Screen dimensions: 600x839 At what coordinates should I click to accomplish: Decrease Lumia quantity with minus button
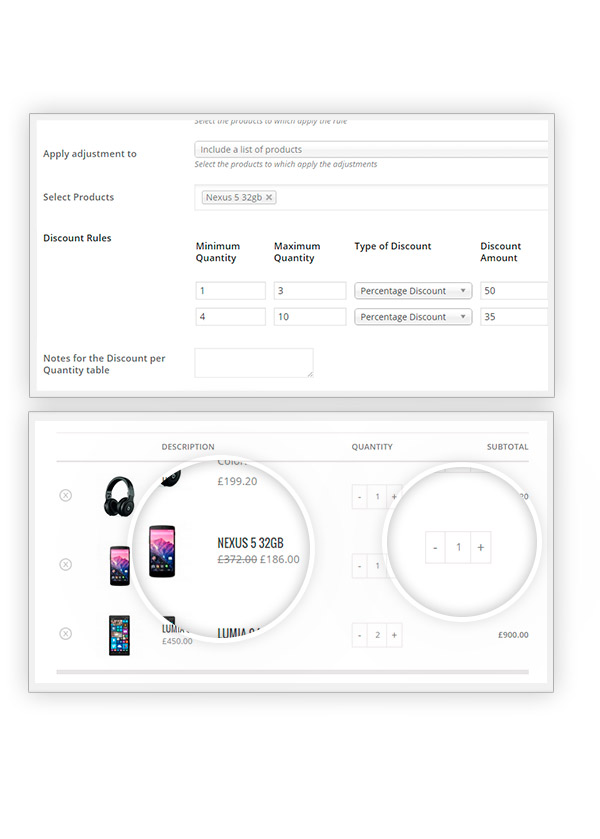360,635
